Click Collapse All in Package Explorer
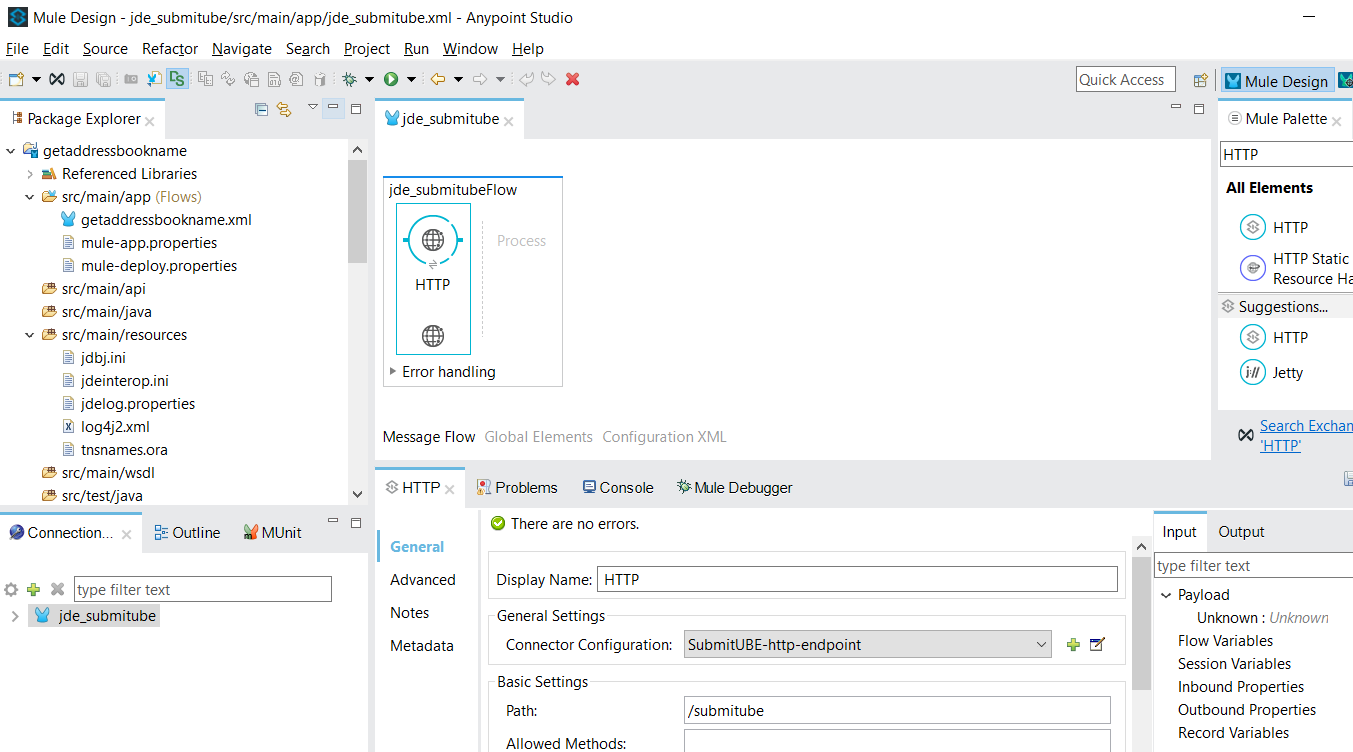Screen dimensions: 1353x752 261,109
